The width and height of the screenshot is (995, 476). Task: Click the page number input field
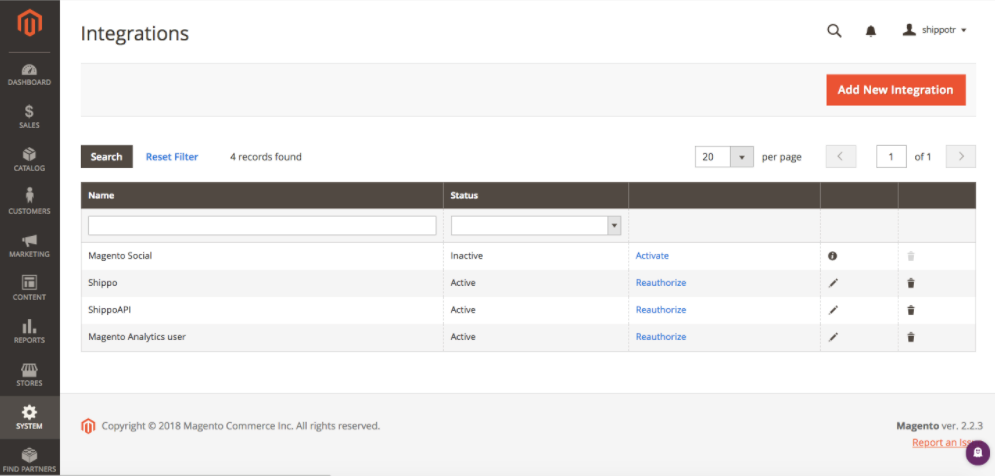click(x=891, y=157)
